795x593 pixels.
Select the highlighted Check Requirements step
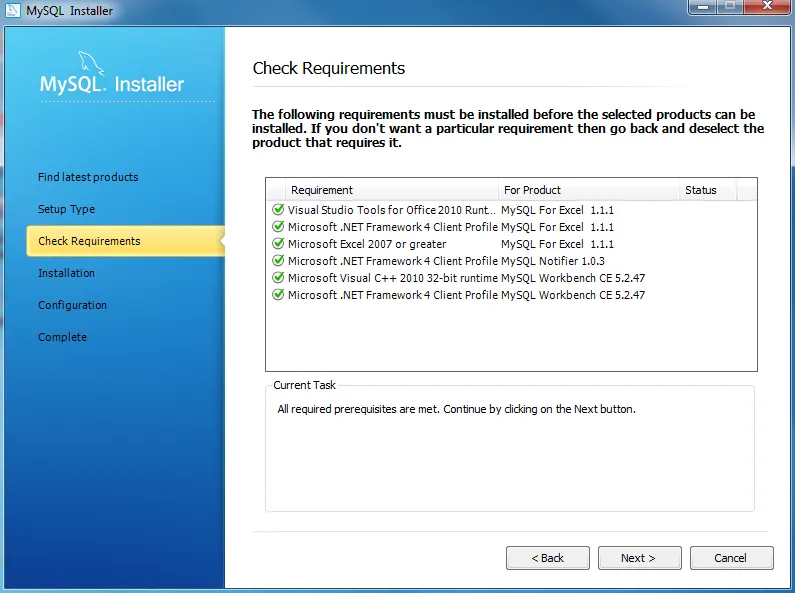(89, 241)
